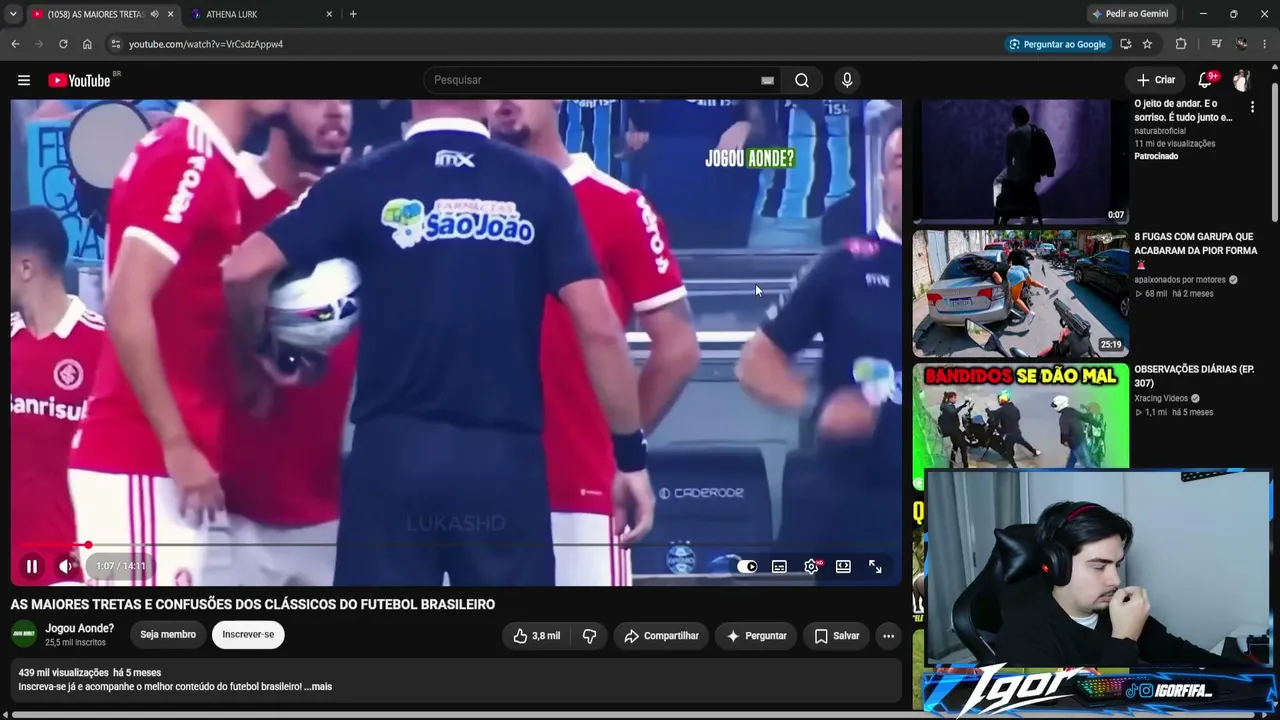Open the Chrome three-dot menu
Viewport: 1280px width, 720px height.
click(x=1265, y=44)
